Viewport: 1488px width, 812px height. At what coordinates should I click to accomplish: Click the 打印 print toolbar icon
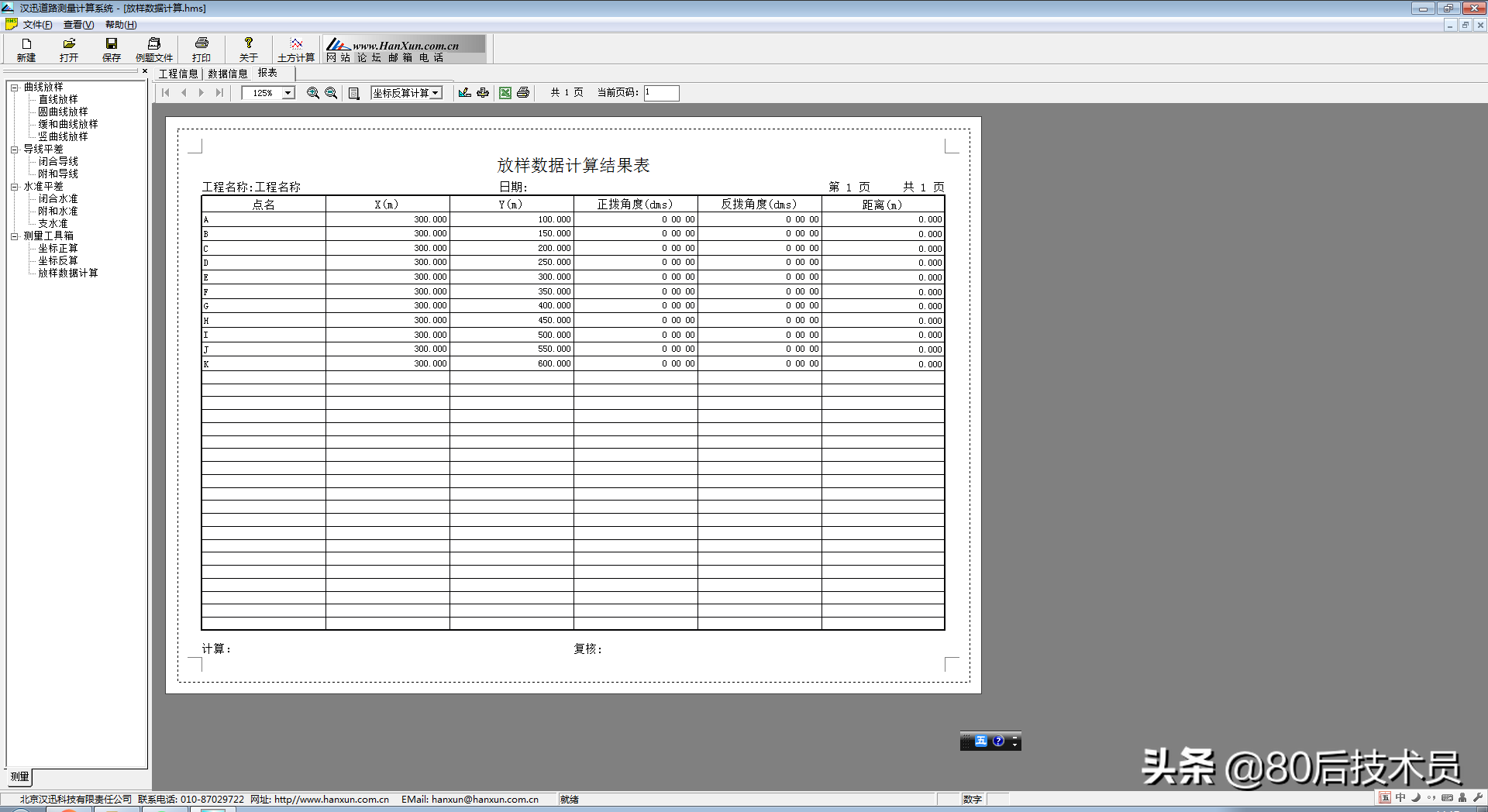(x=201, y=50)
